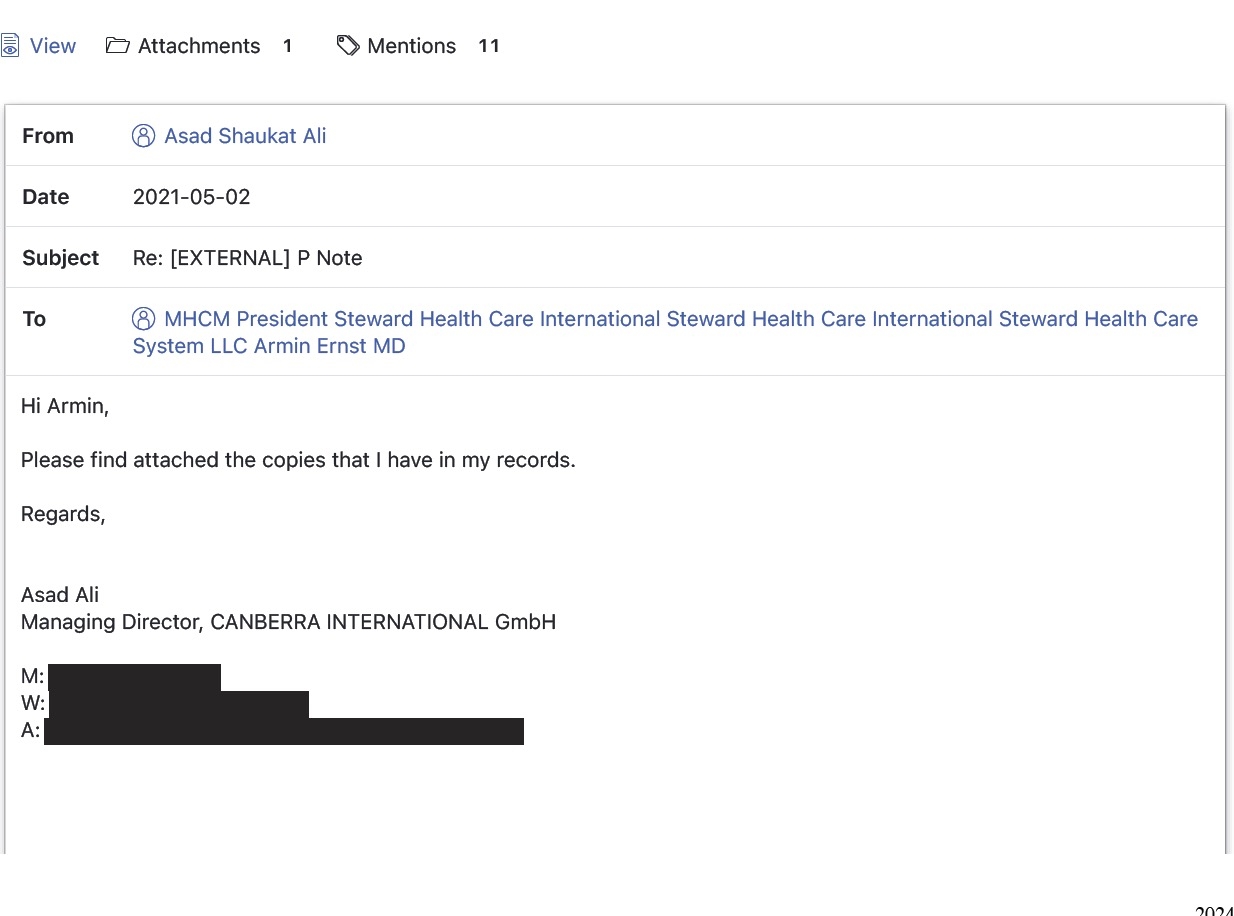Click the From field label

coord(48,136)
